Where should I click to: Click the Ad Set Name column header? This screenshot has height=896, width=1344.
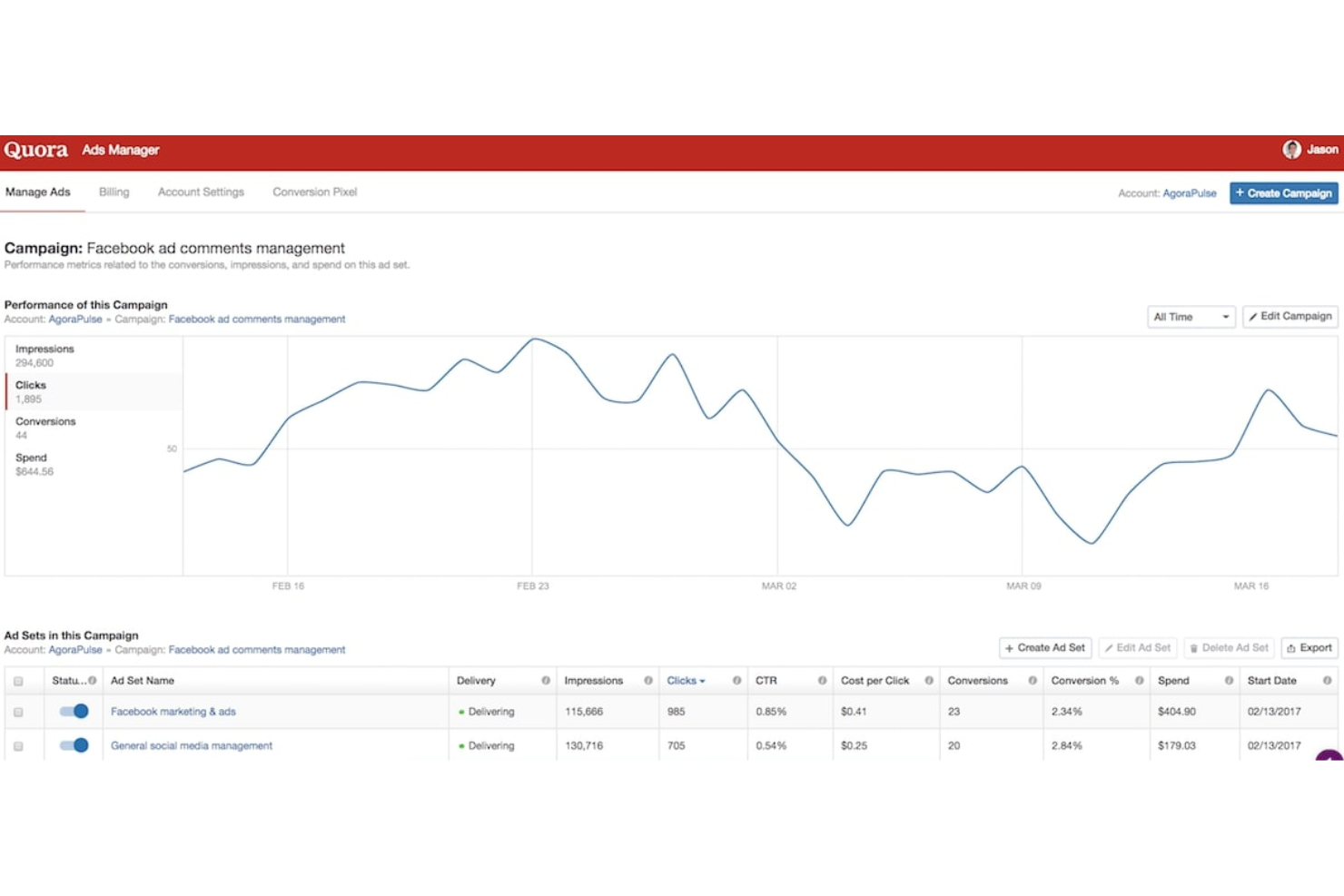(x=143, y=680)
